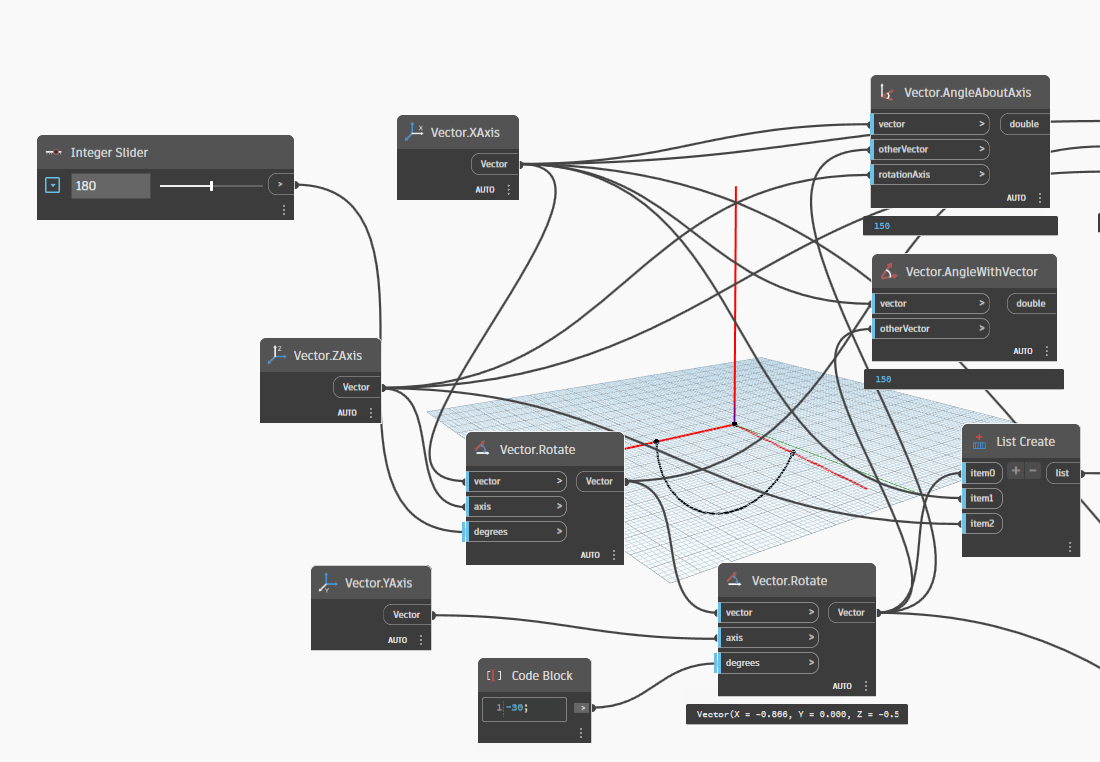Expand the Integer Slider settings chevron
The width and height of the screenshot is (1100, 762).
pyautogui.click(x=53, y=185)
